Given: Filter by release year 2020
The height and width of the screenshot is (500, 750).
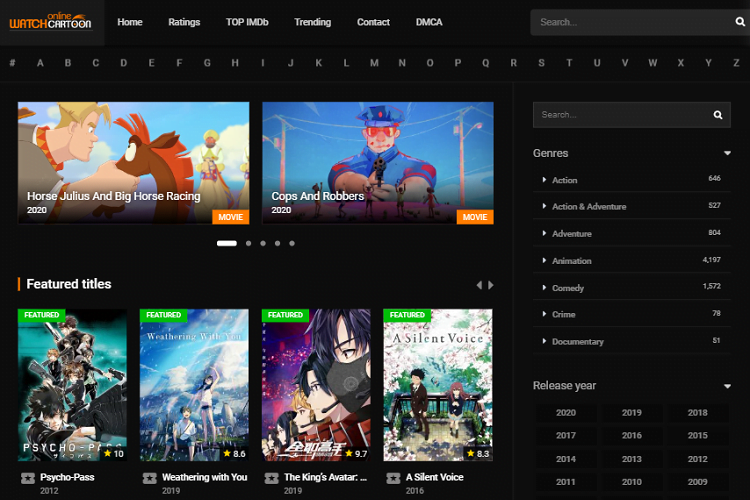Looking at the screenshot, I should click(x=566, y=412).
